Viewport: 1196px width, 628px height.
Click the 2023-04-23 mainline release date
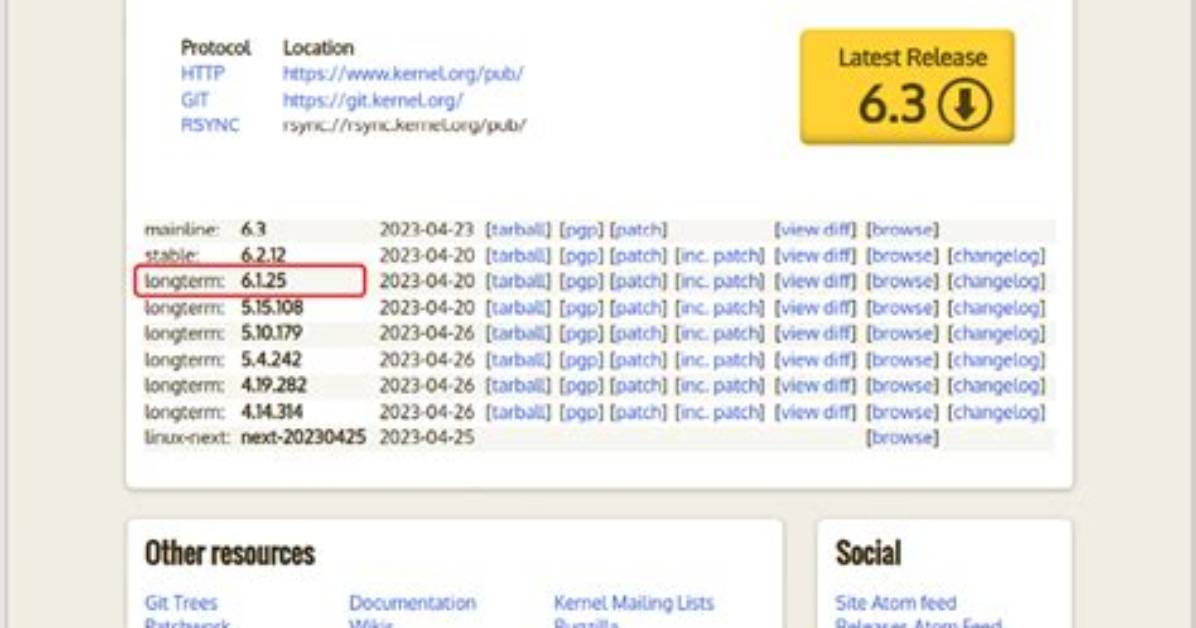tap(426, 229)
